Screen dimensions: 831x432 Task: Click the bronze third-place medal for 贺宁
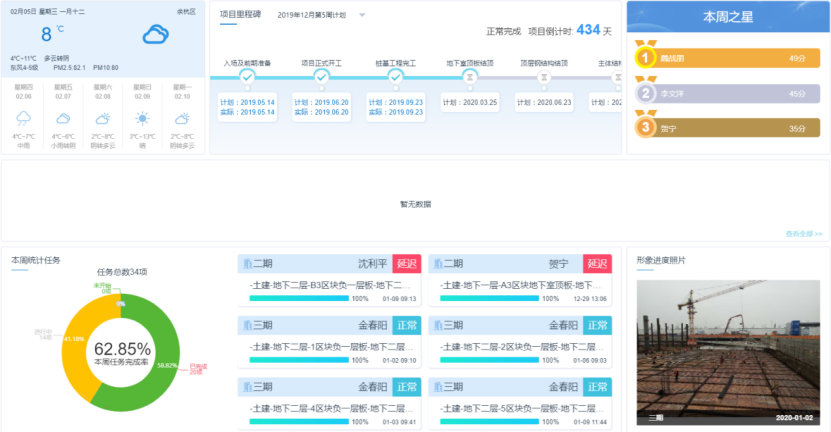click(x=646, y=128)
